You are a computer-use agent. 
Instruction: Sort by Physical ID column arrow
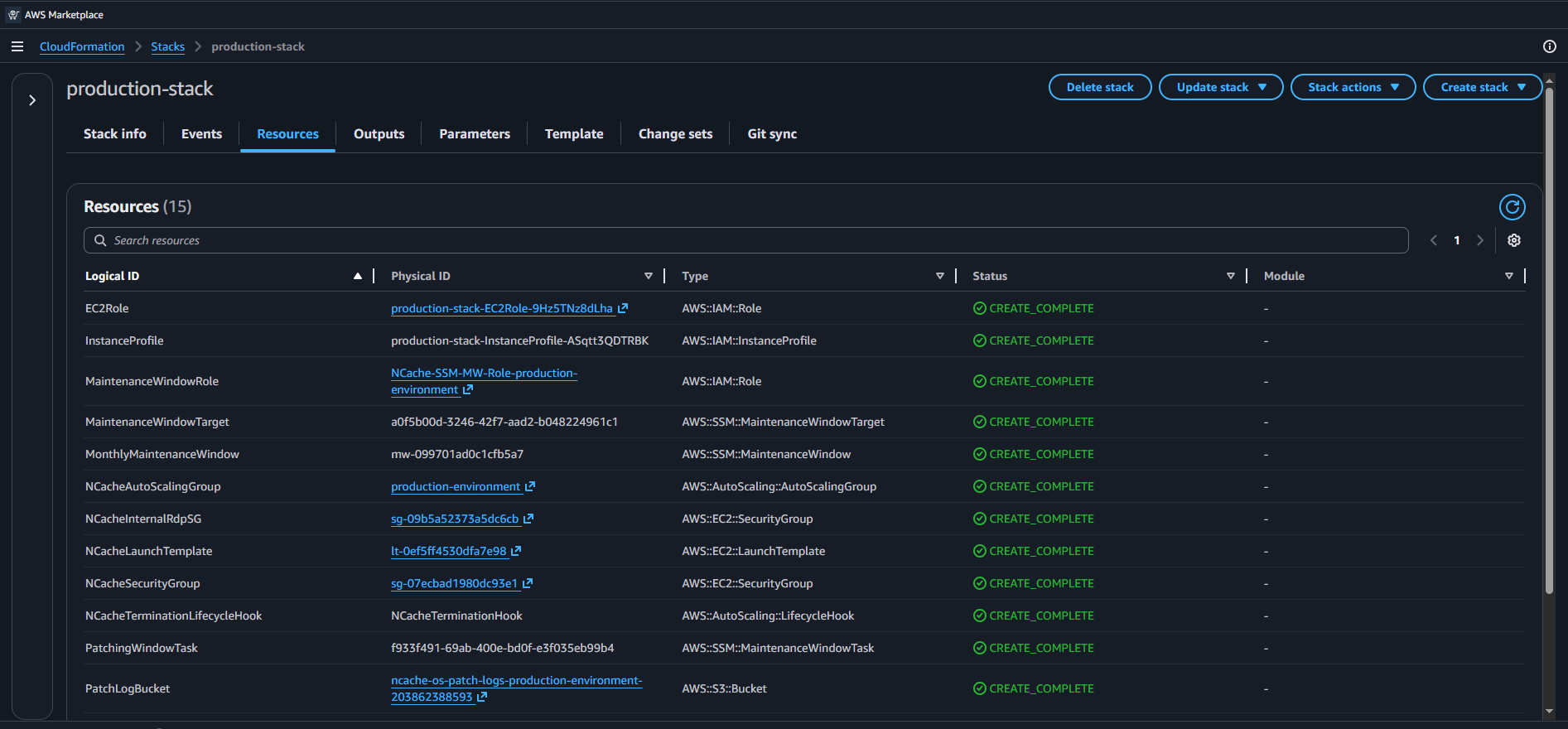649,276
